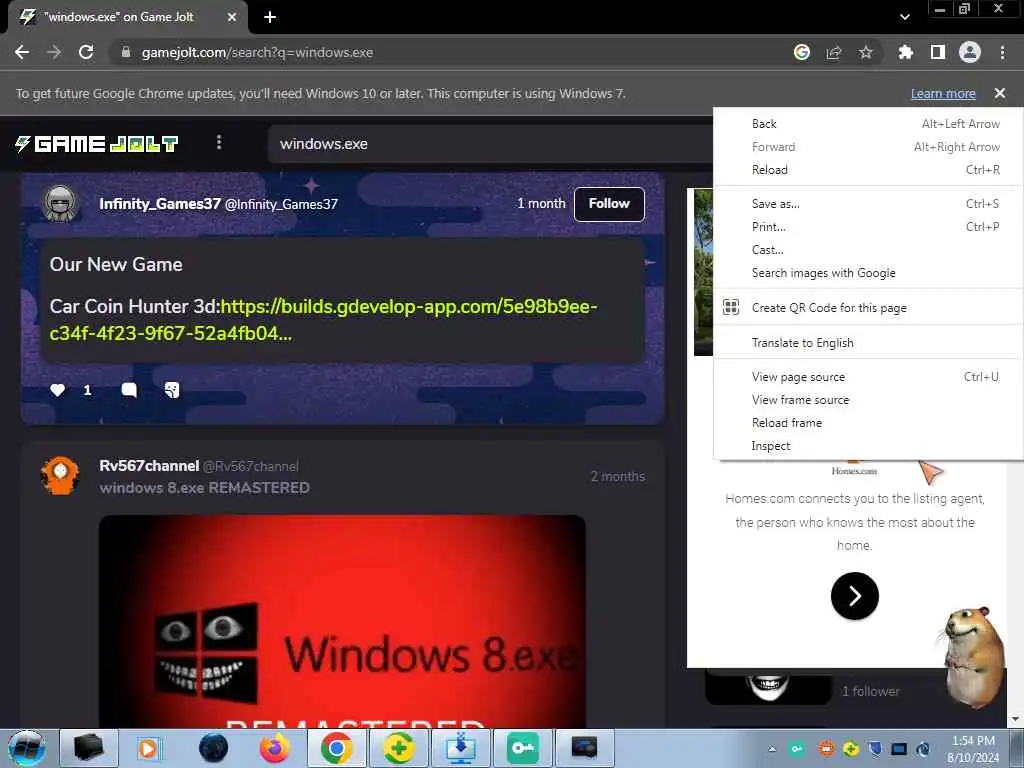Open the Extensions puzzle icon
The image size is (1024, 768).
906,52
